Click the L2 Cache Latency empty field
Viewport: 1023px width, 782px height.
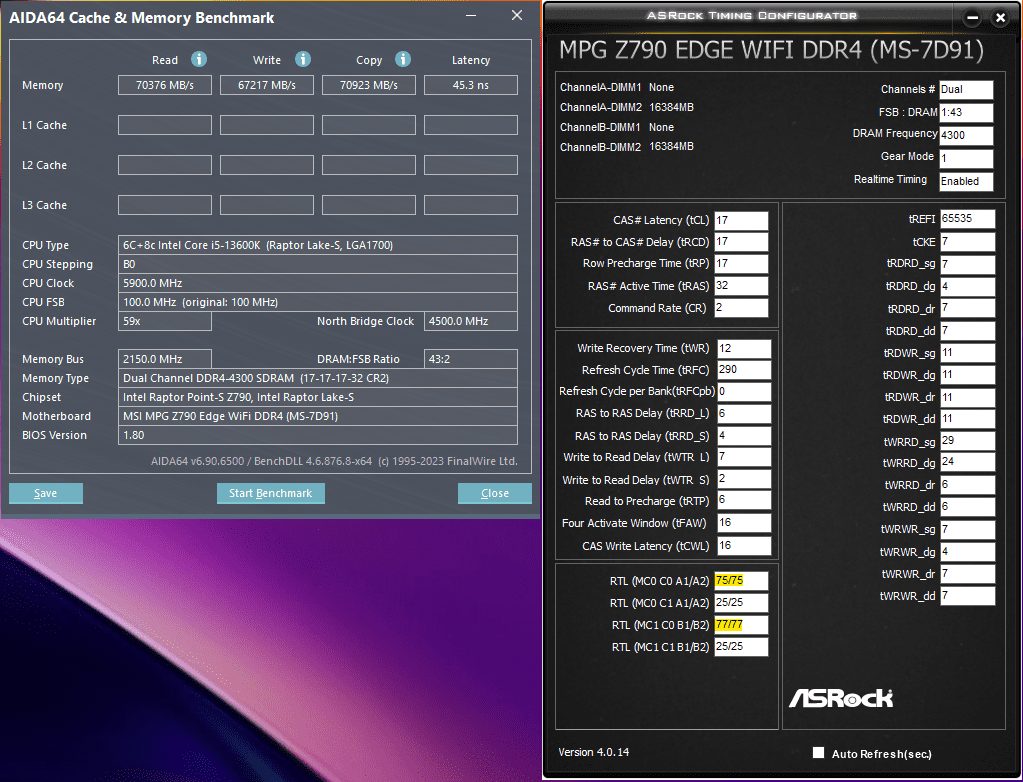pyautogui.click(x=470, y=165)
